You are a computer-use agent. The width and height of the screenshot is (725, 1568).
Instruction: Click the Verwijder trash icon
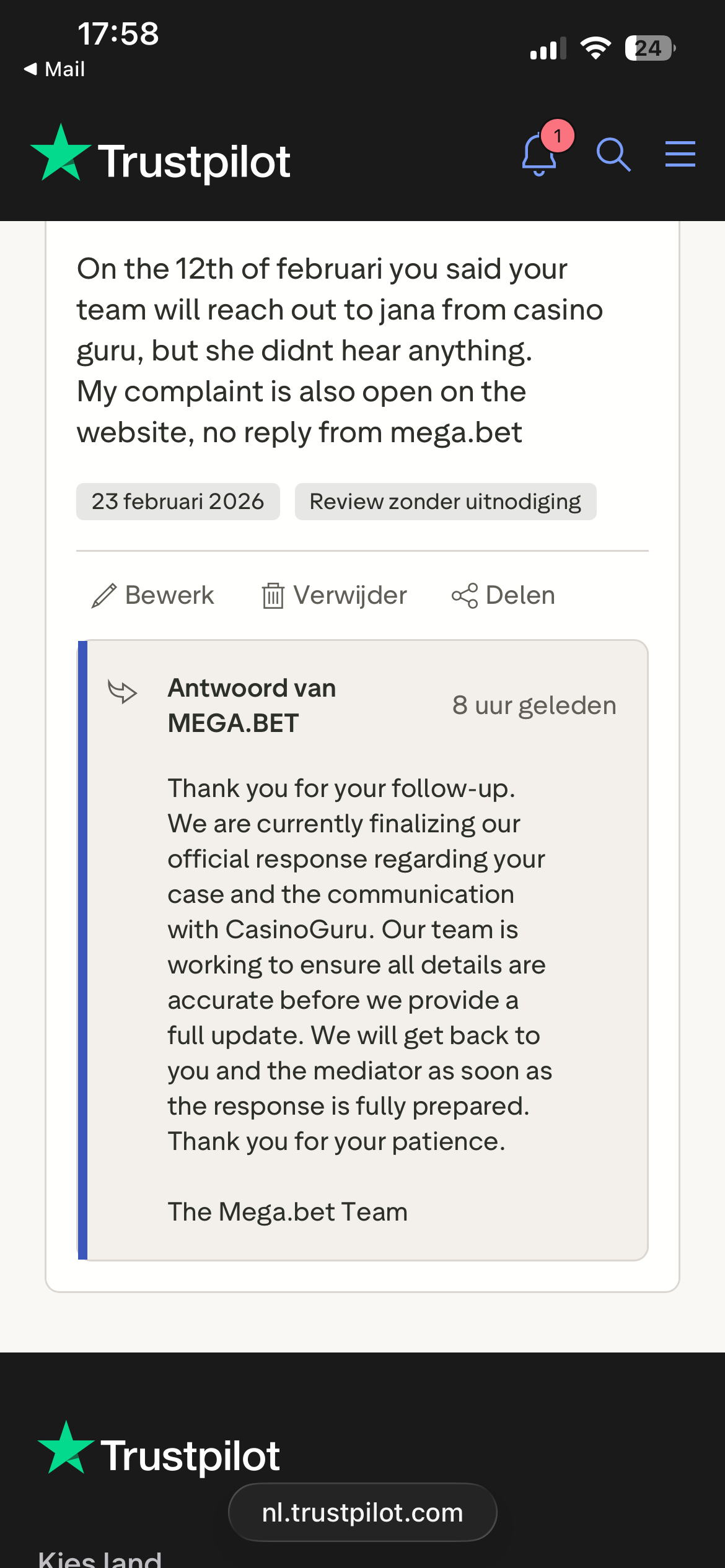click(x=273, y=596)
